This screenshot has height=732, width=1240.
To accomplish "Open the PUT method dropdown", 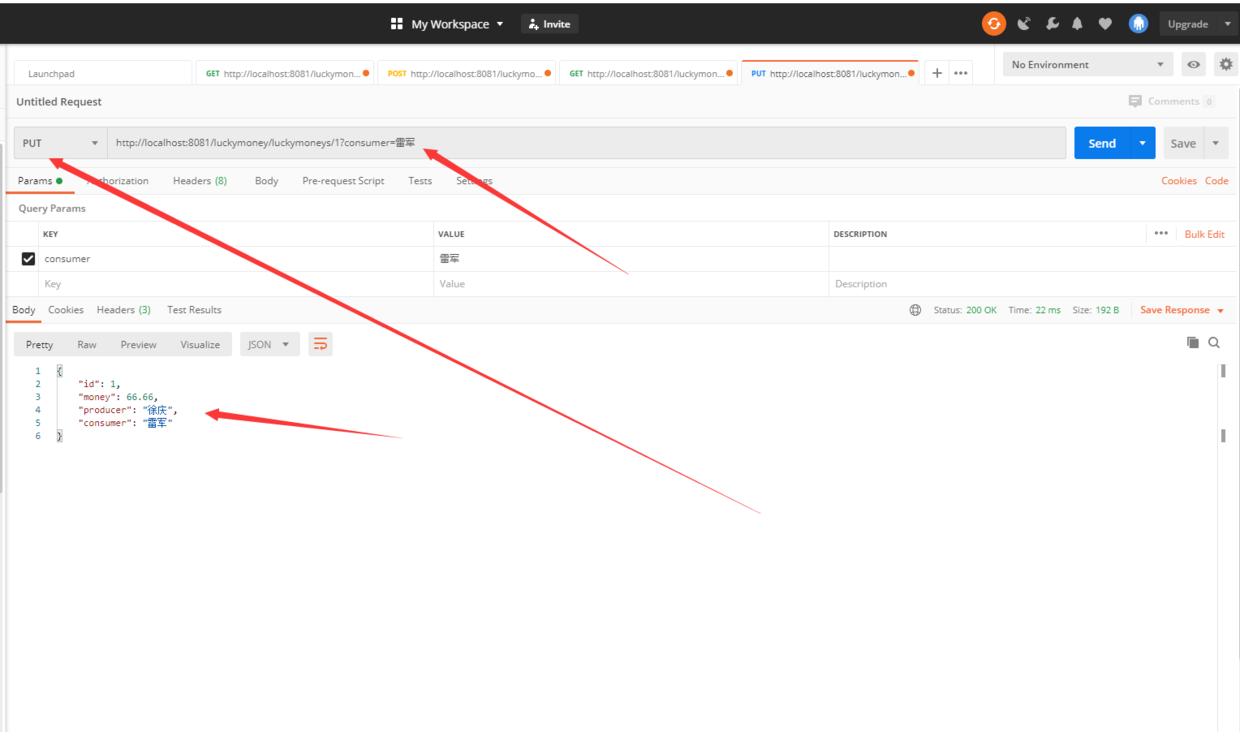I will [x=60, y=143].
